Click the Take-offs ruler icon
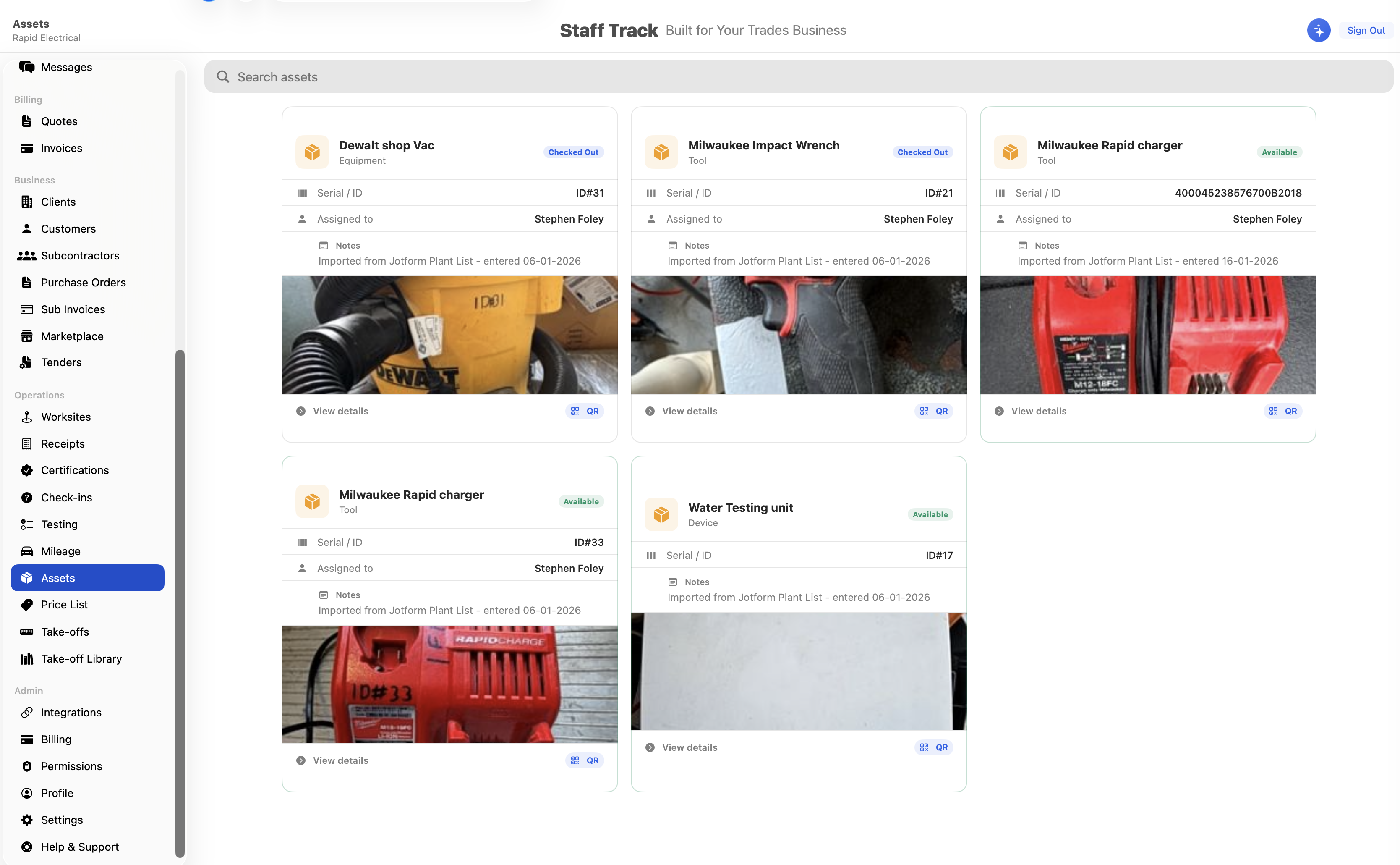 [x=26, y=632]
